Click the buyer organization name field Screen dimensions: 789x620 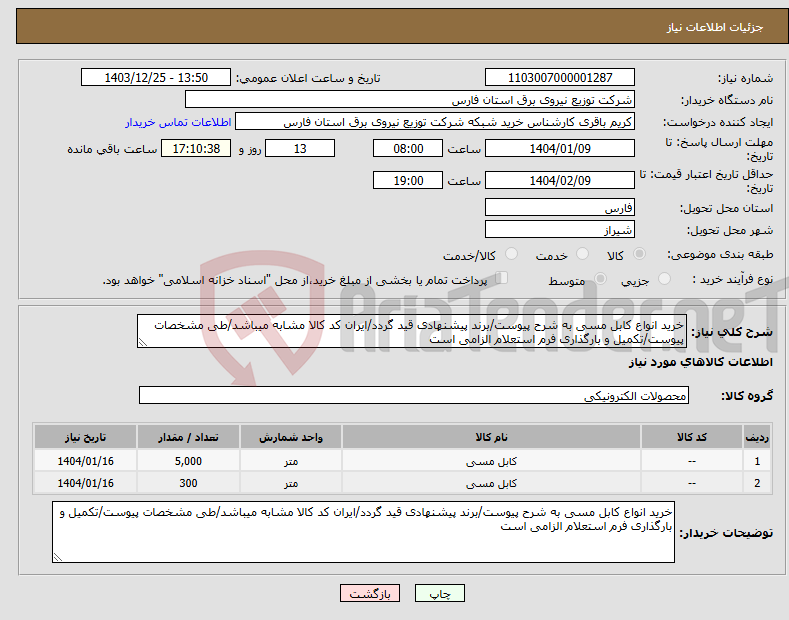[410, 100]
